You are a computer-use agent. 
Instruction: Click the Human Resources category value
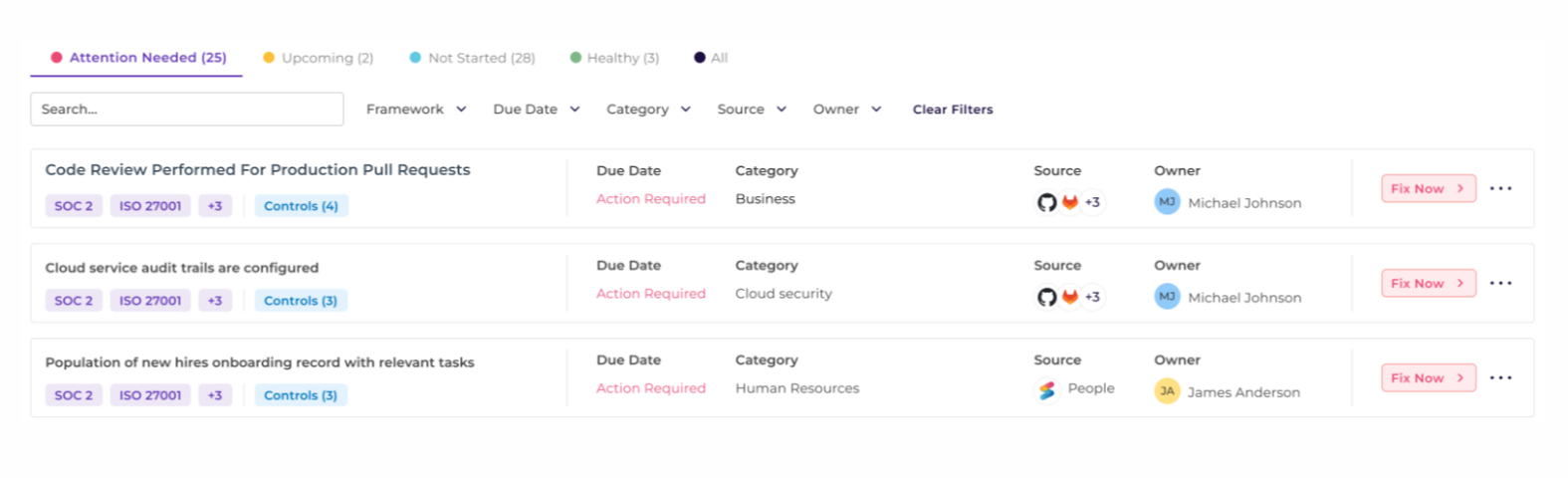click(797, 388)
